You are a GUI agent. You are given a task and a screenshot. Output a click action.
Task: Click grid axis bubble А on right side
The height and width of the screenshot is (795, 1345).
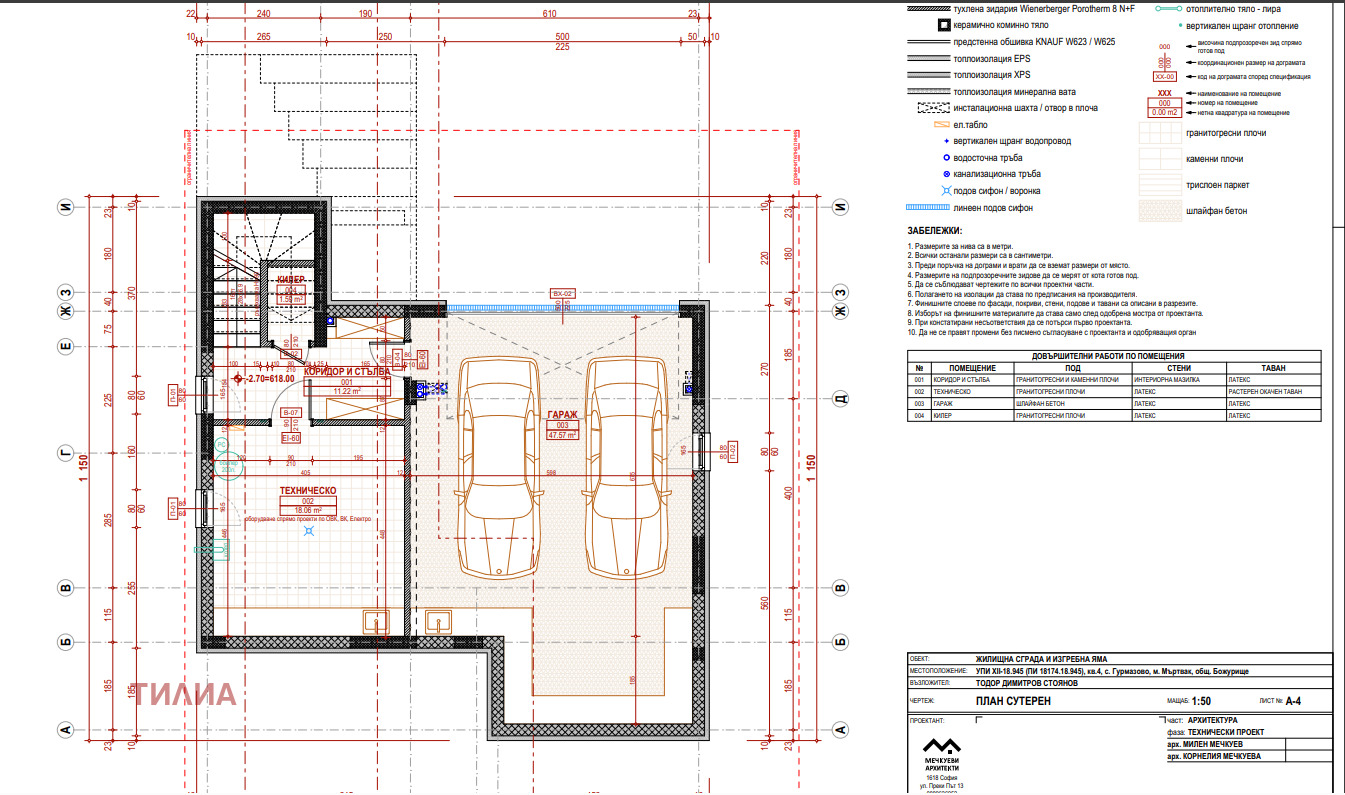pyautogui.click(x=840, y=730)
